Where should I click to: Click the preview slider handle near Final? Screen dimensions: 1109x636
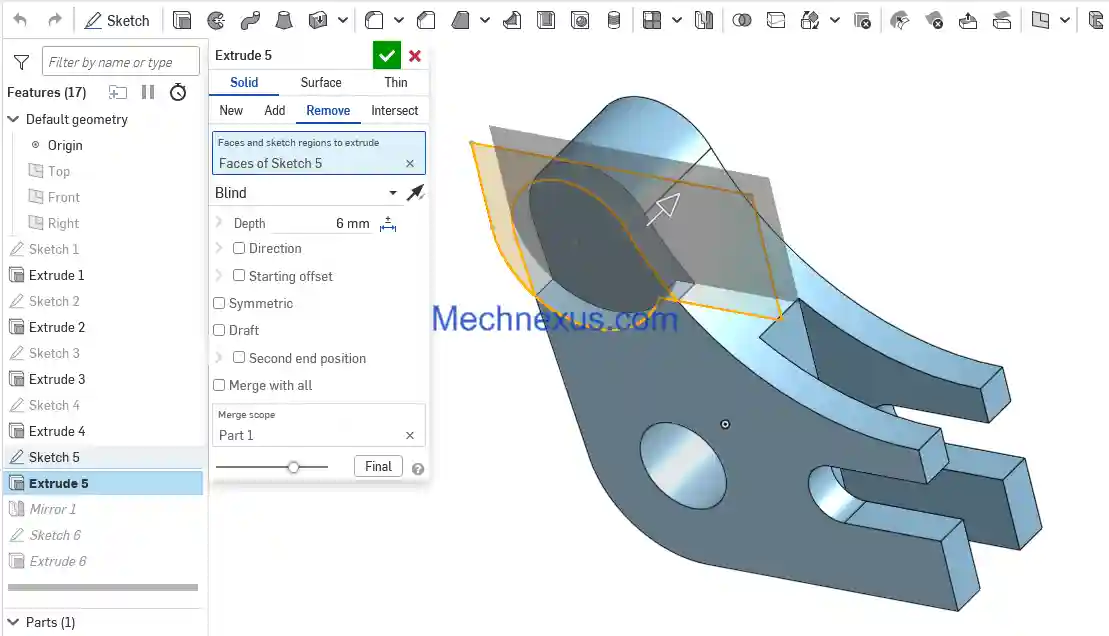pyautogui.click(x=294, y=467)
